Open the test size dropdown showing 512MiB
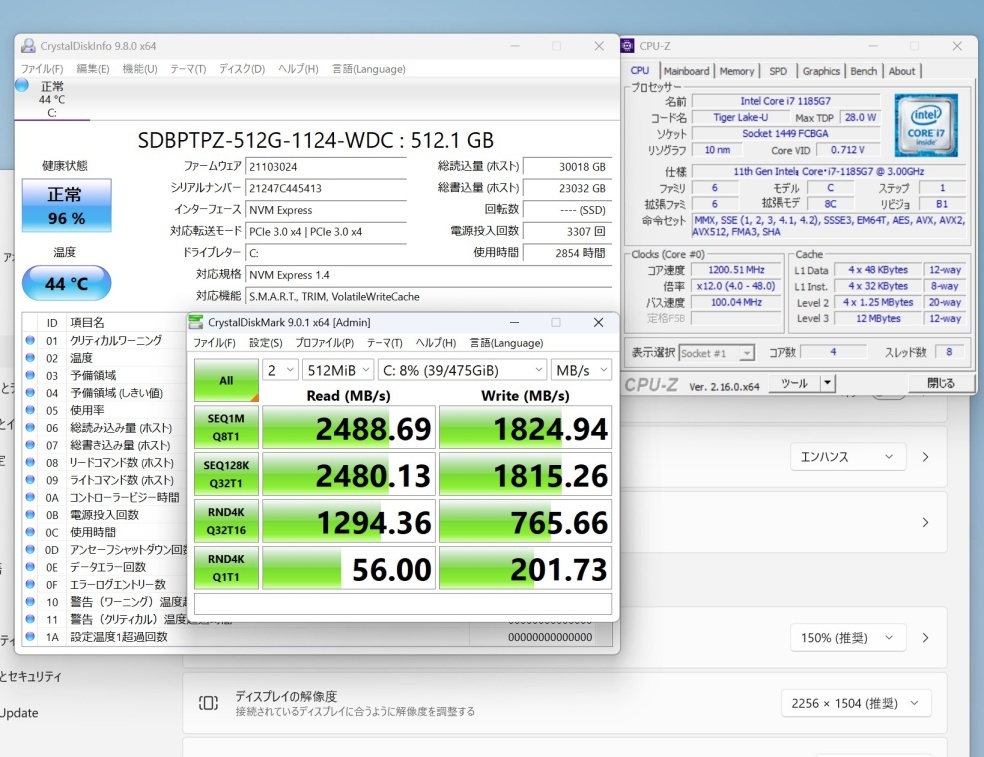 [x=338, y=370]
